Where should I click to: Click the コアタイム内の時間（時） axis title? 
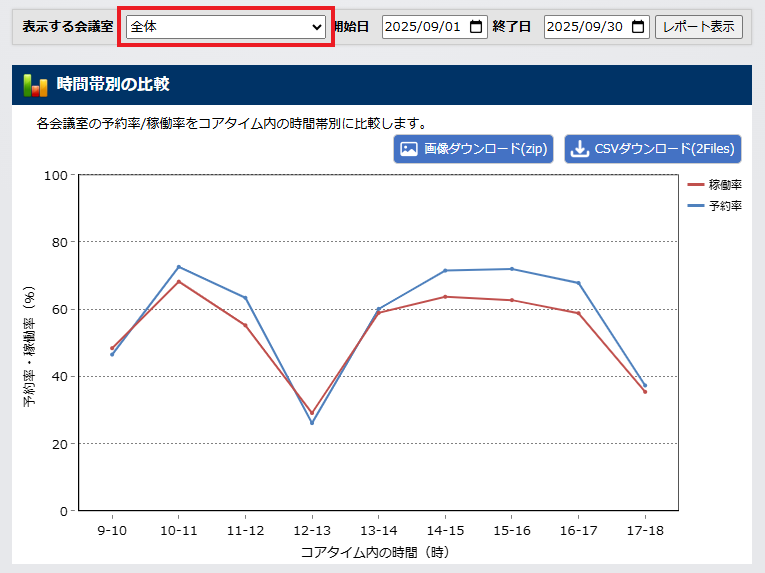(378, 551)
